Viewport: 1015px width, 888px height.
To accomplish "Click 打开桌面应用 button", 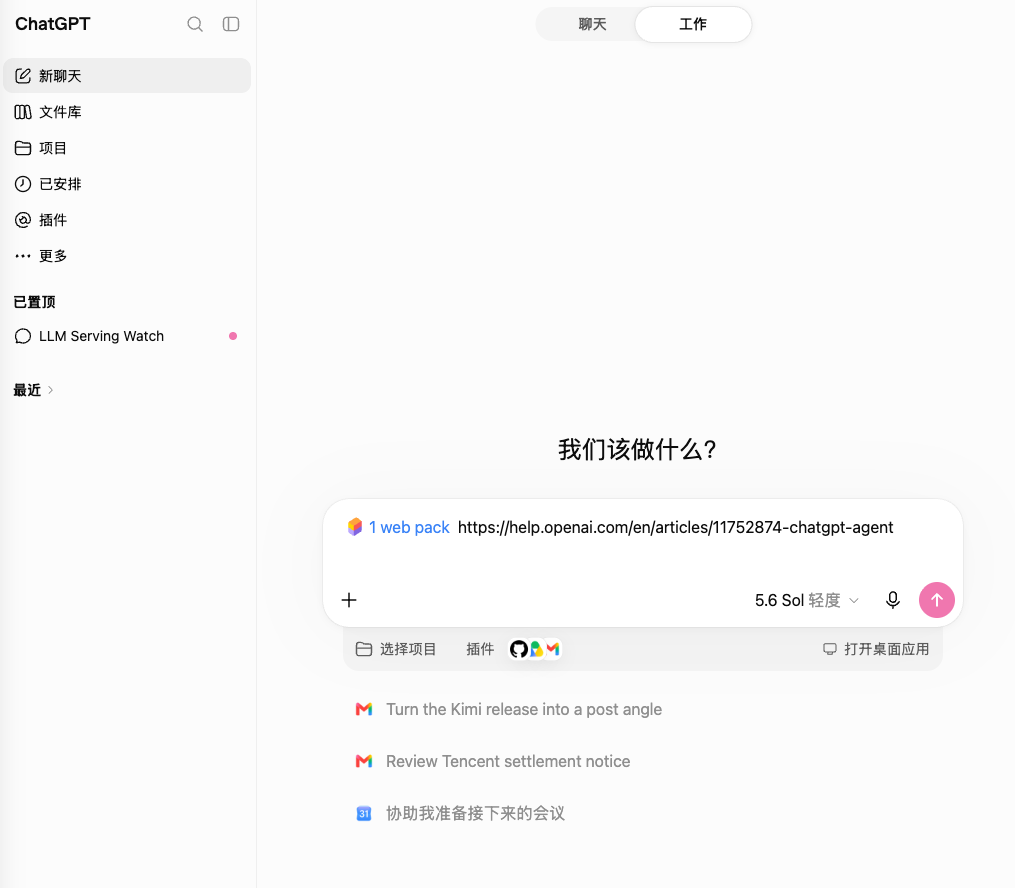I will [876, 649].
